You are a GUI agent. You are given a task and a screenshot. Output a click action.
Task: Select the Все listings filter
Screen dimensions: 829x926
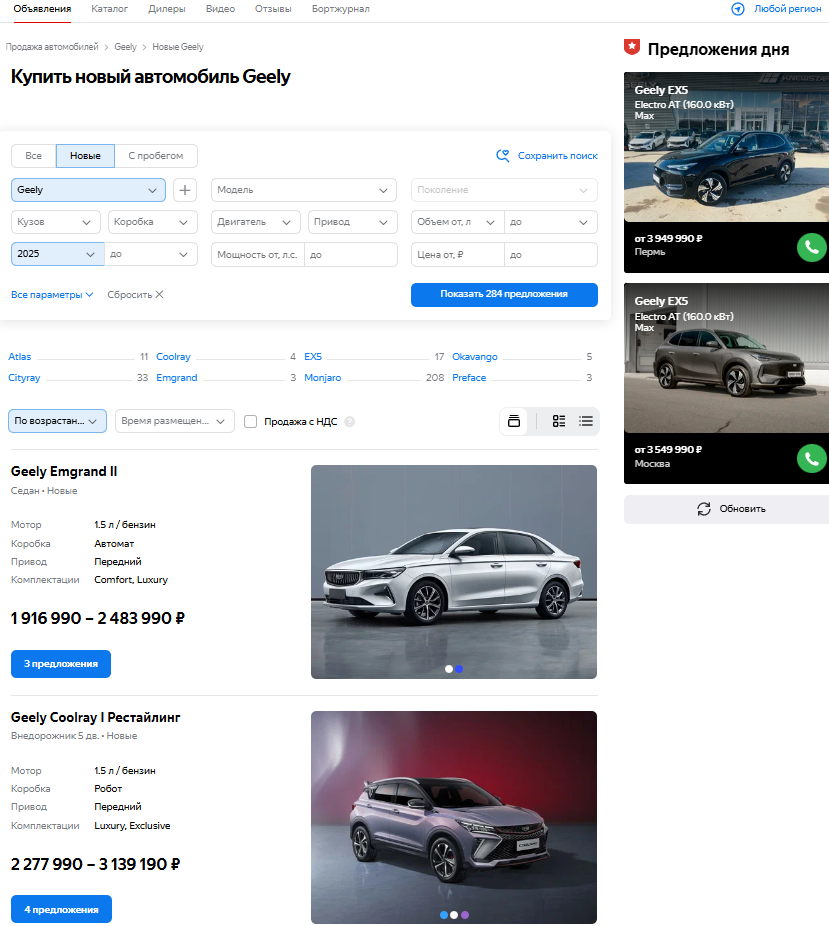pos(34,156)
